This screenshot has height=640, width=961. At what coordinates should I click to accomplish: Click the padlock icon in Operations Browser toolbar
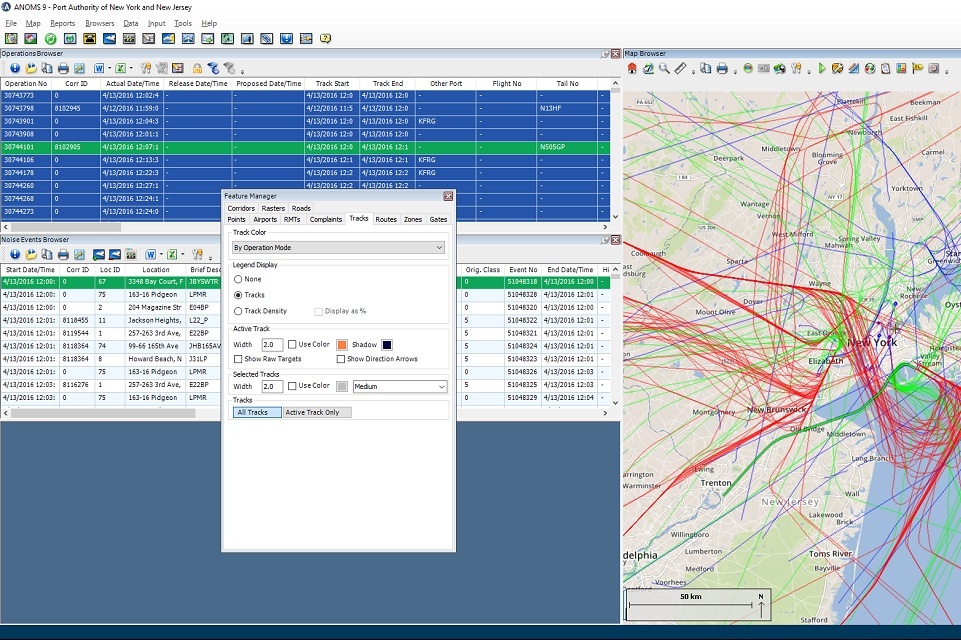(197, 68)
